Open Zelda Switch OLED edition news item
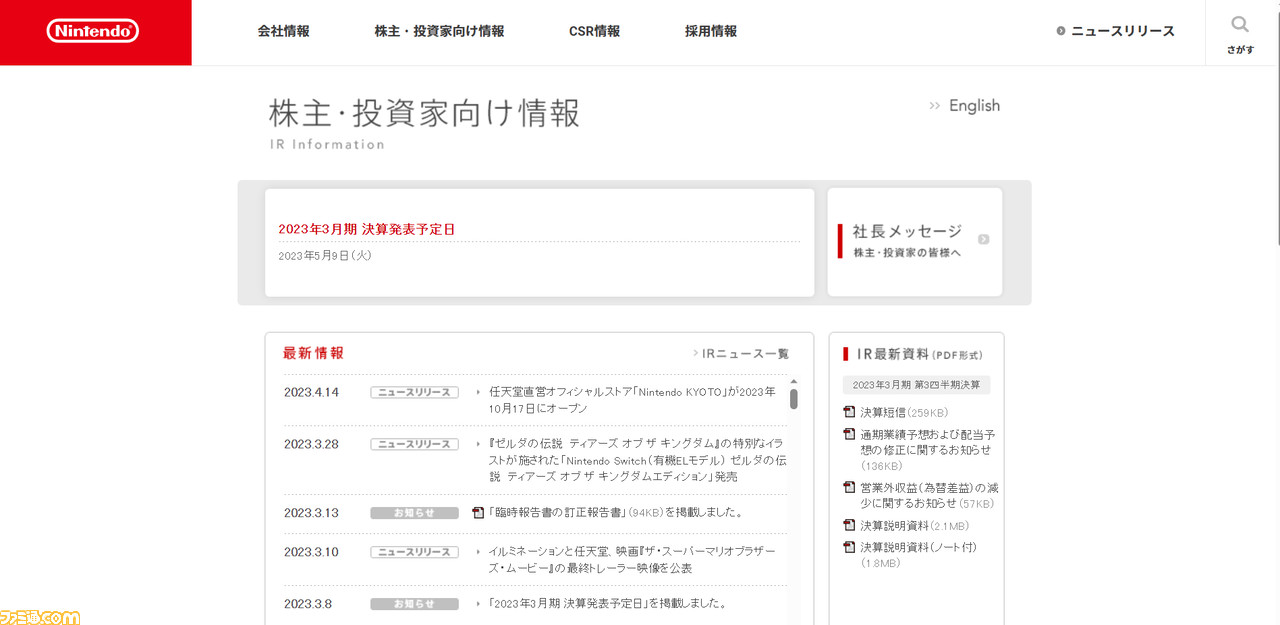This screenshot has width=1280, height=625. (637, 460)
